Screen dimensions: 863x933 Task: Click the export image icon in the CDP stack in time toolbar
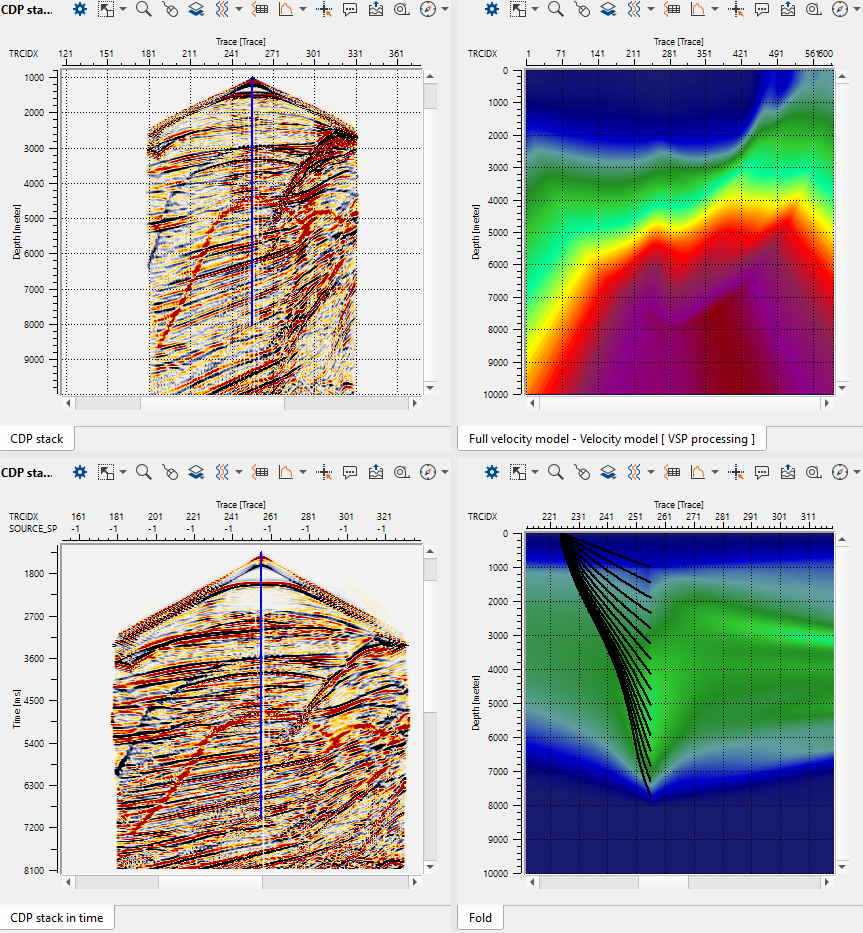(x=376, y=471)
